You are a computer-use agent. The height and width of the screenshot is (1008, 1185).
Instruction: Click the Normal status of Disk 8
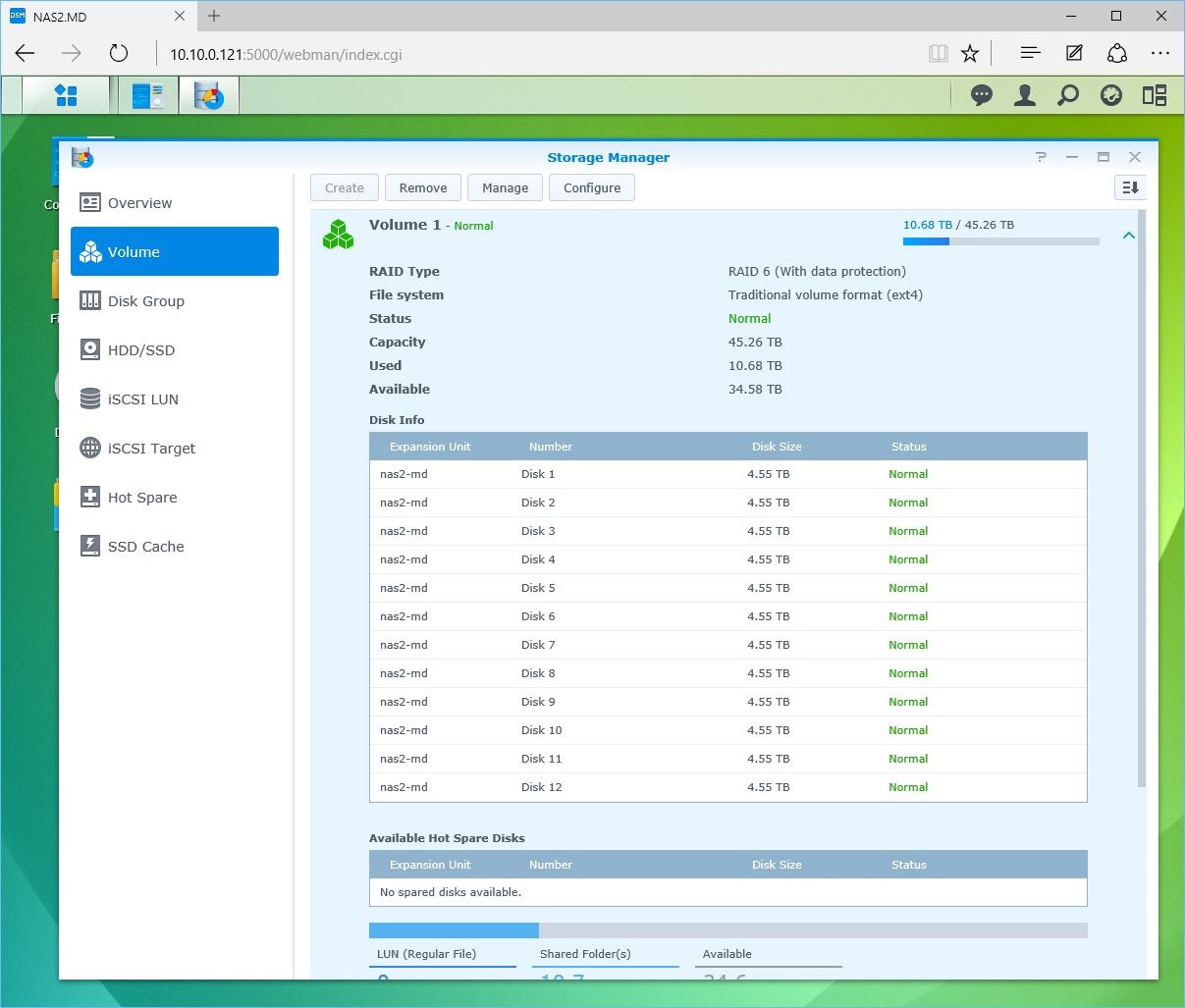[x=908, y=673]
